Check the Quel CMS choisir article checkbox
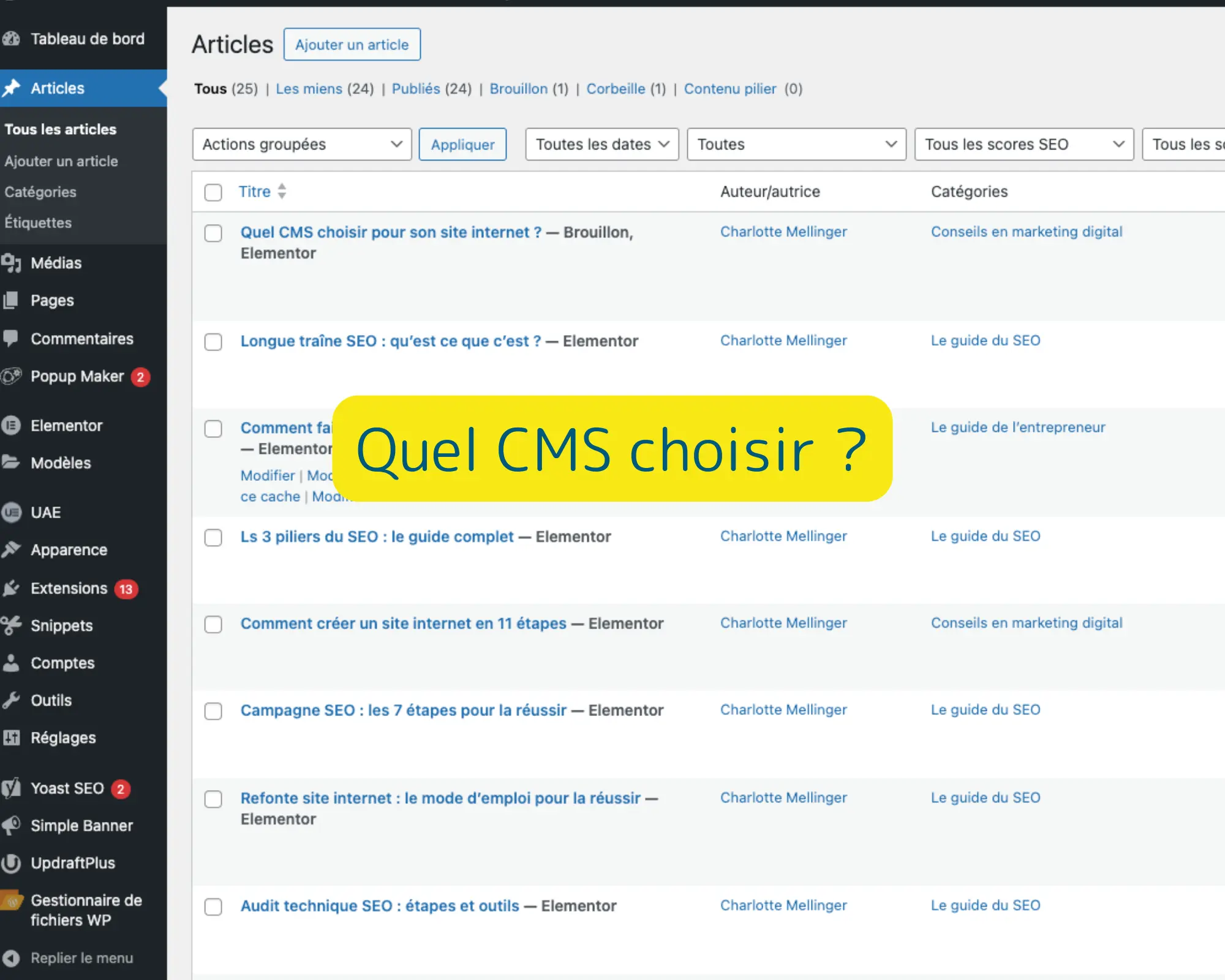The height and width of the screenshot is (980, 1225). [213, 233]
